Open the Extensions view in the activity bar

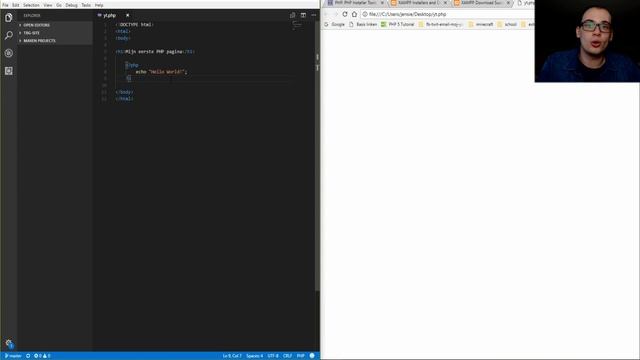9,71
